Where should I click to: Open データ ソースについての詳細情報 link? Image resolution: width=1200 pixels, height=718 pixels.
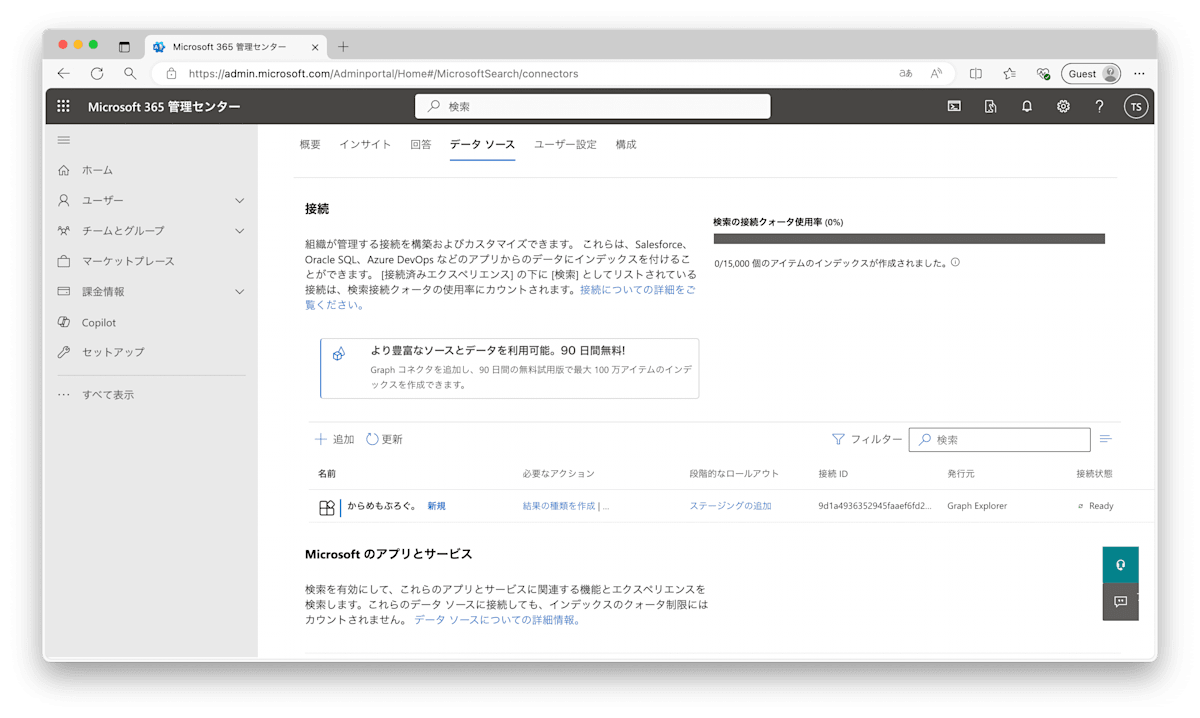pyautogui.click(x=497, y=620)
